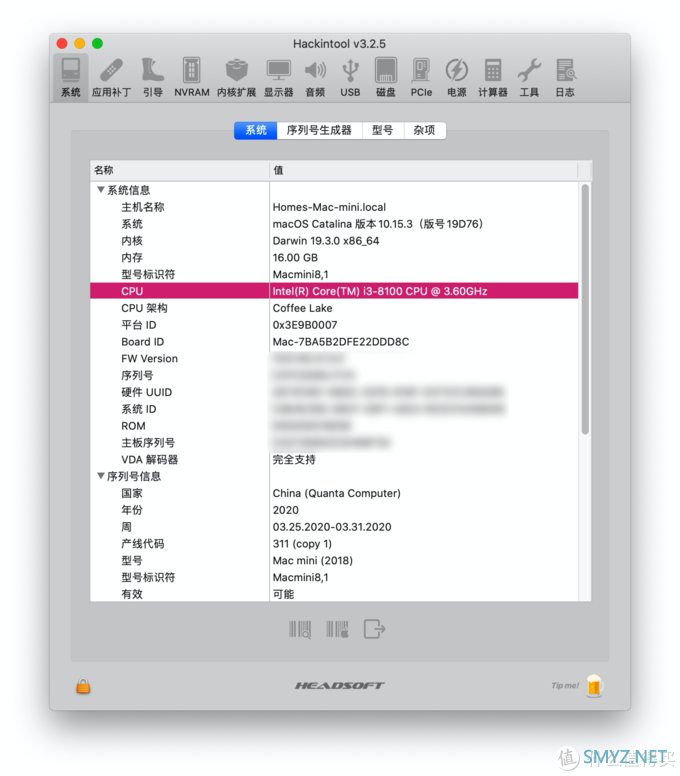Viewport: 680px width, 776px height.
Task: Select the 硬件 UUID row
Action: click(334, 392)
